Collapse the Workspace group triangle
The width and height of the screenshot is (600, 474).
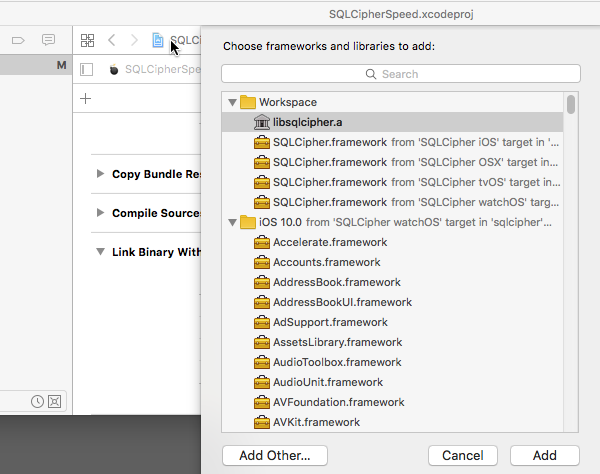coord(232,102)
